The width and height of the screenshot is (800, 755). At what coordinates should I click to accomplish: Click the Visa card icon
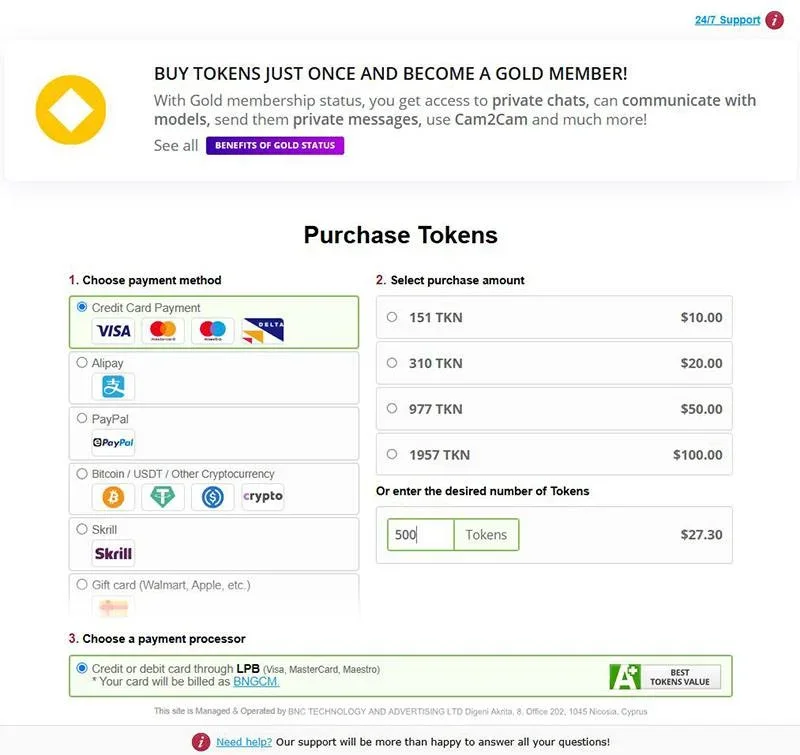(113, 331)
